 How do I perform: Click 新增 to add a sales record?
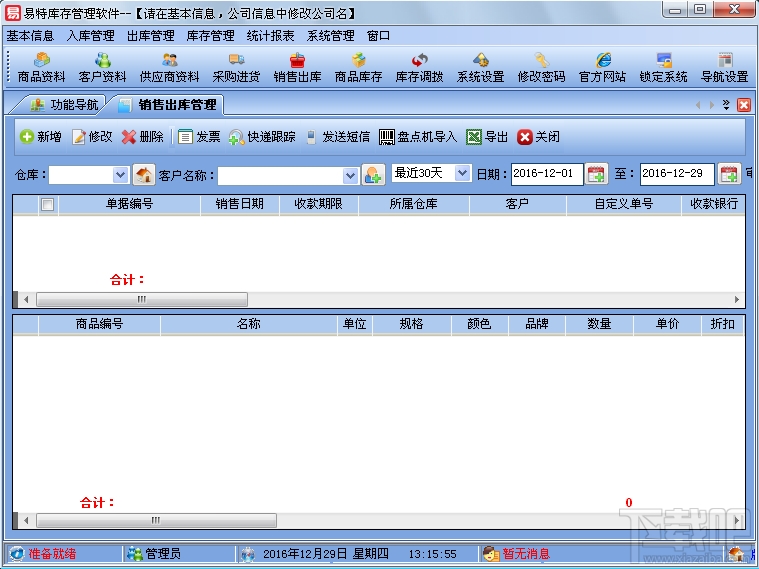41,137
